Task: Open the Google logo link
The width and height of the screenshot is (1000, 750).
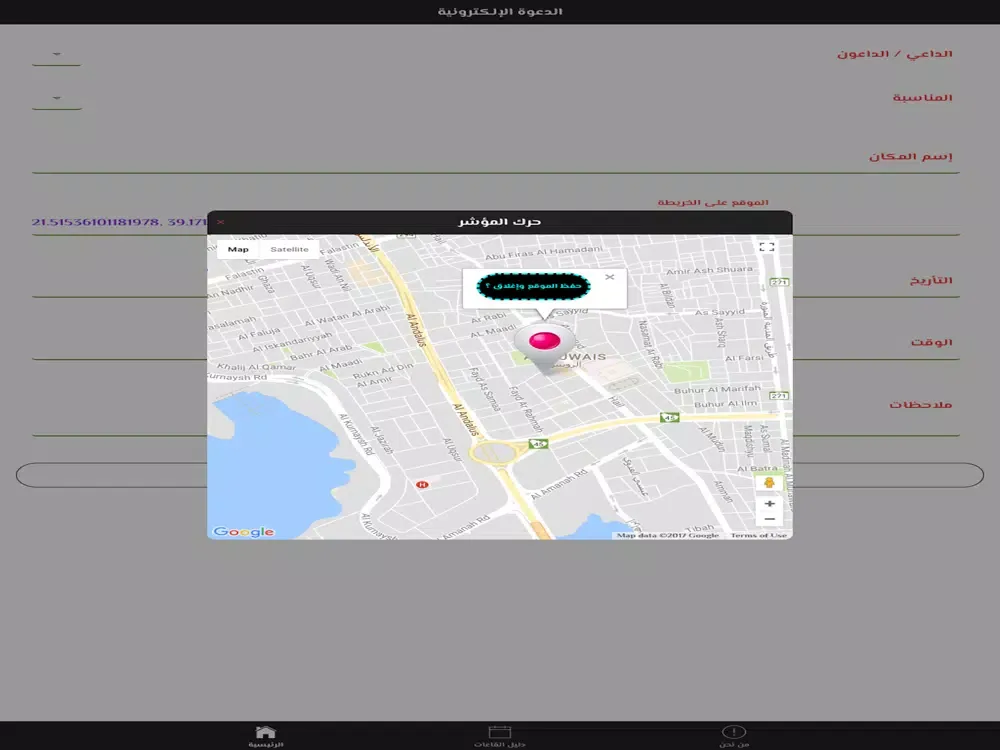Action: (244, 531)
